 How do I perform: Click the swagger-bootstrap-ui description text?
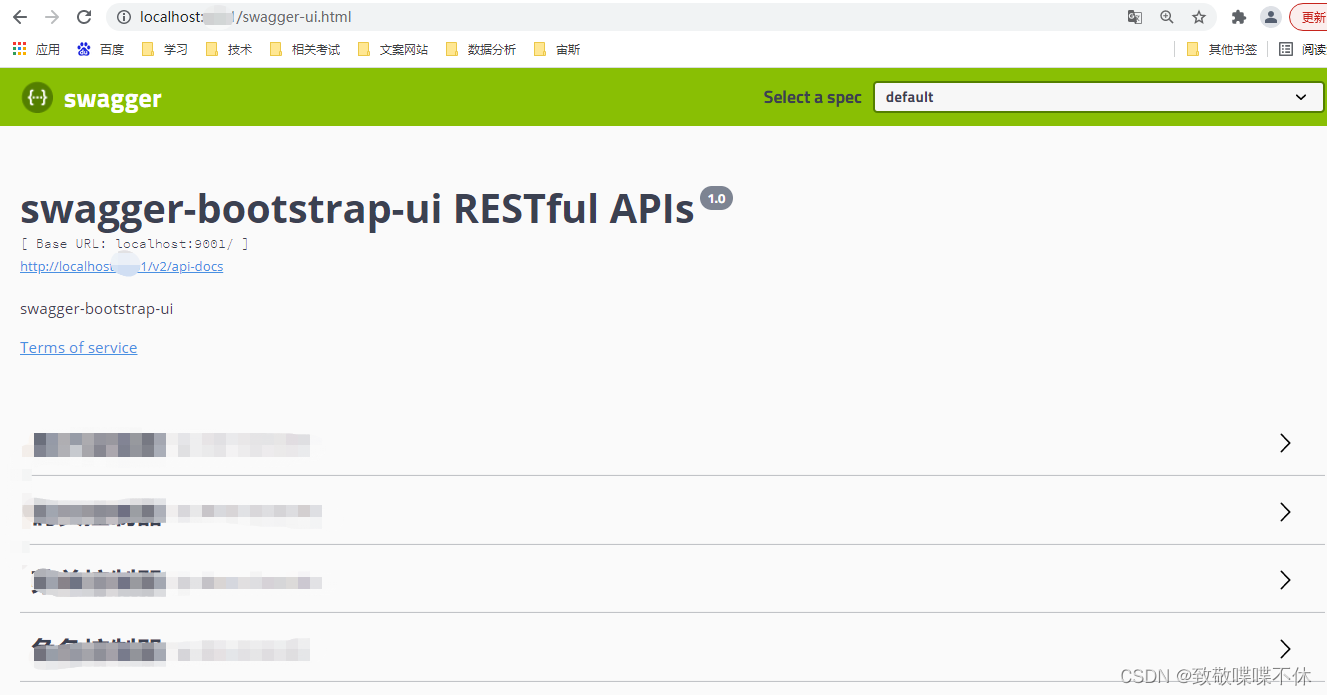click(96, 308)
